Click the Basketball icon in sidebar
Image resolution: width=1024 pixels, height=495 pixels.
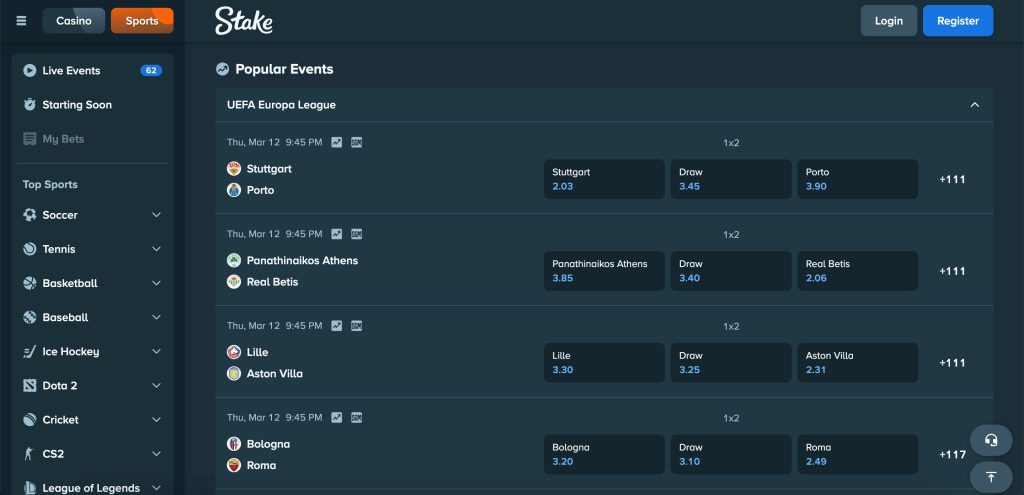pyautogui.click(x=29, y=283)
